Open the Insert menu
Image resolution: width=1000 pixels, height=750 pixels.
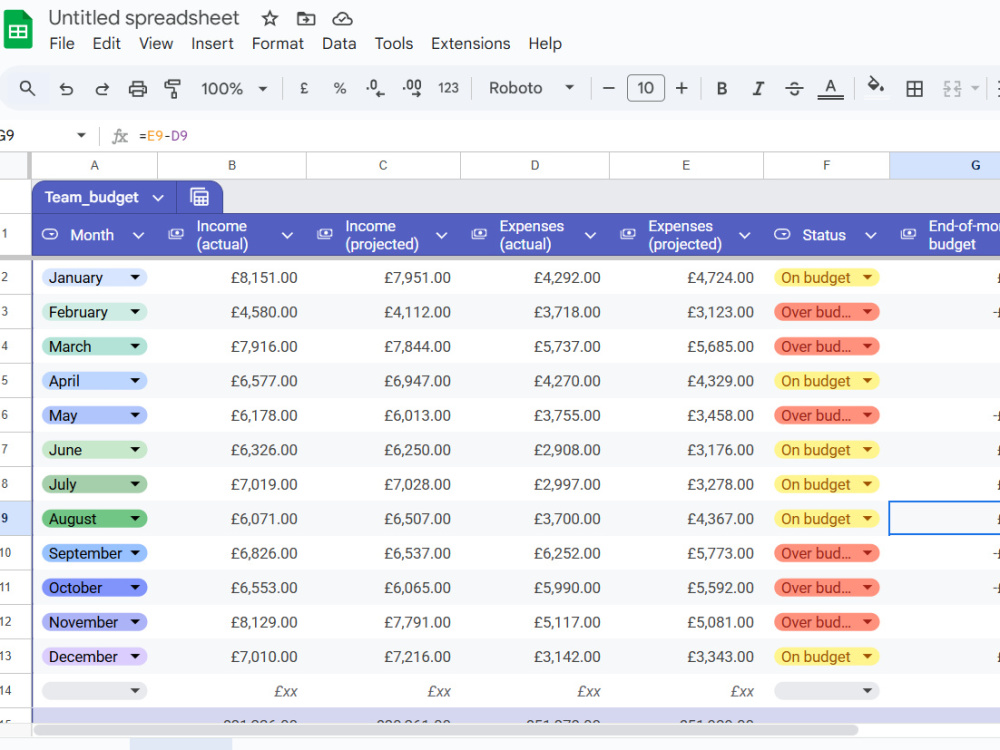coord(212,43)
